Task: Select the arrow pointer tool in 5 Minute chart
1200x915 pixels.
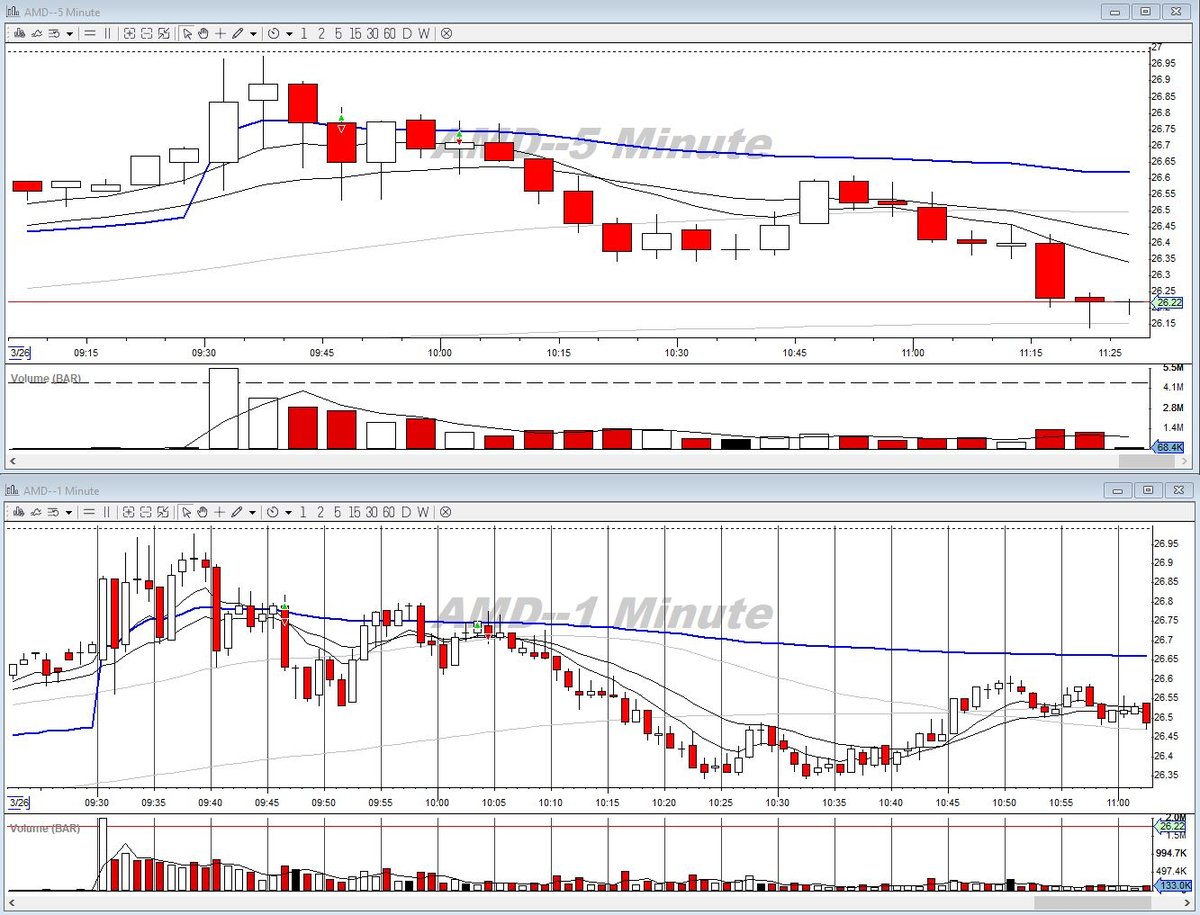Action: pos(187,33)
